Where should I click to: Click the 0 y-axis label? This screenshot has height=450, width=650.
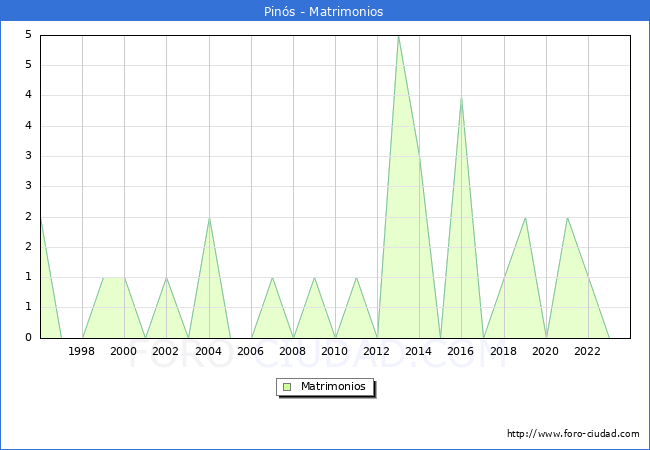tap(28, 337)
